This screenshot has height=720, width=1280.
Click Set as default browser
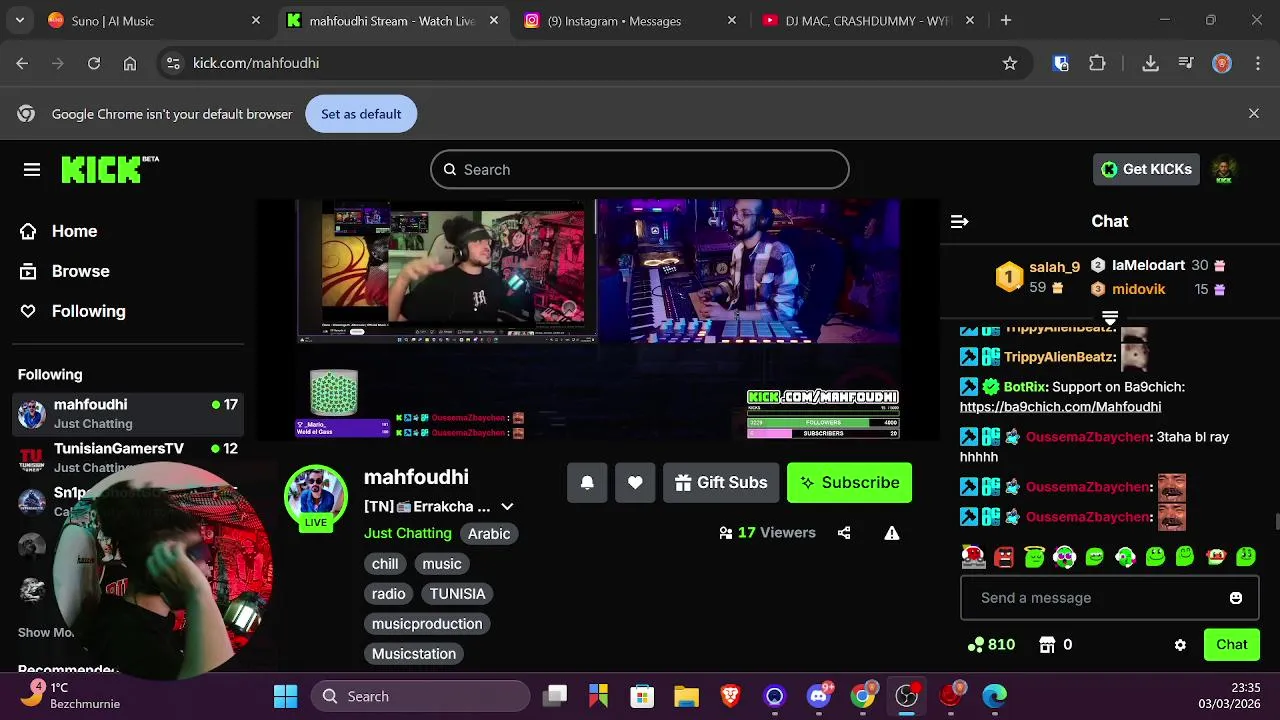(361, 114)
